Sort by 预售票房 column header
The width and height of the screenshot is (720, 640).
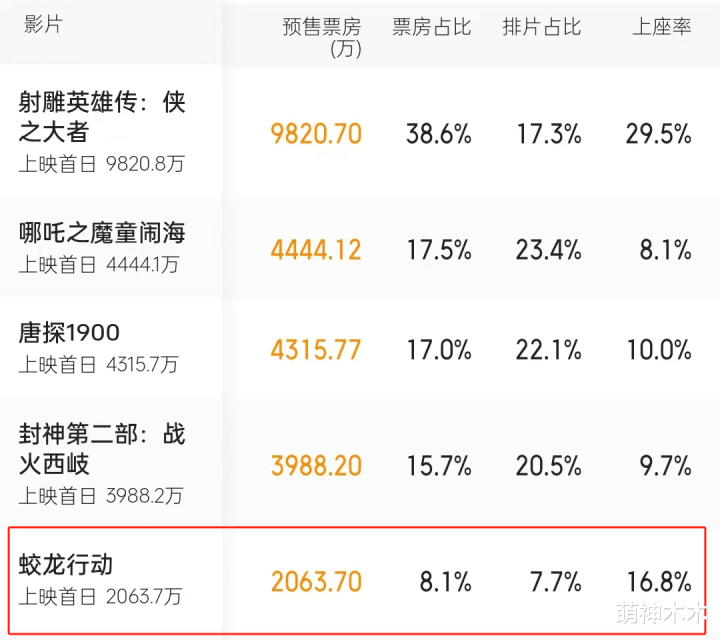[x=321, y=36]
